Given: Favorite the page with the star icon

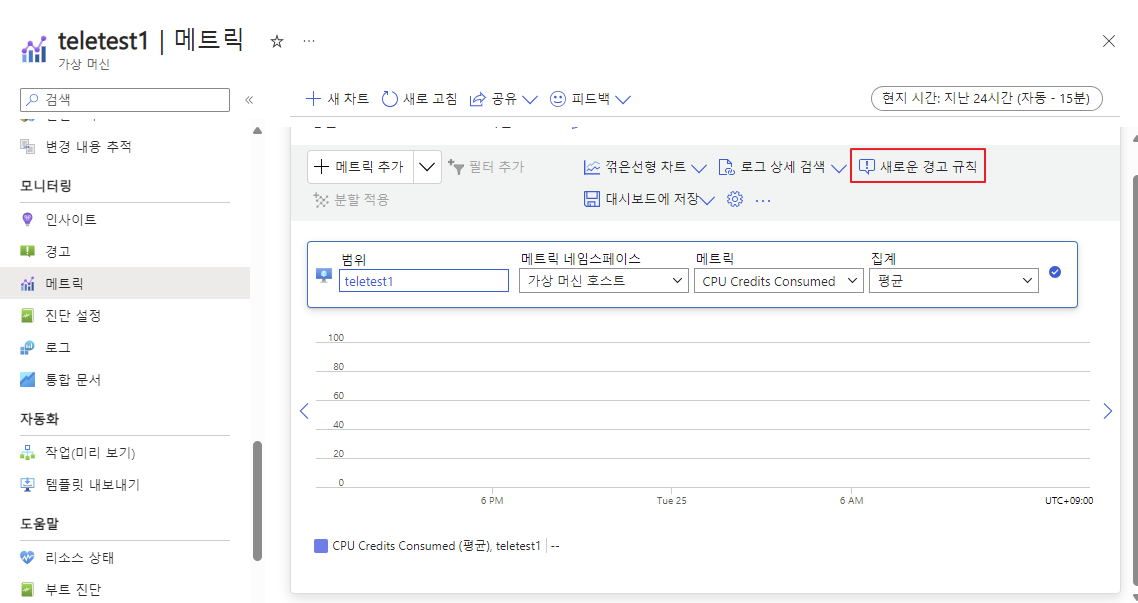Looking at the screenshot, I should pyautogui.click(x=277, y=41).
